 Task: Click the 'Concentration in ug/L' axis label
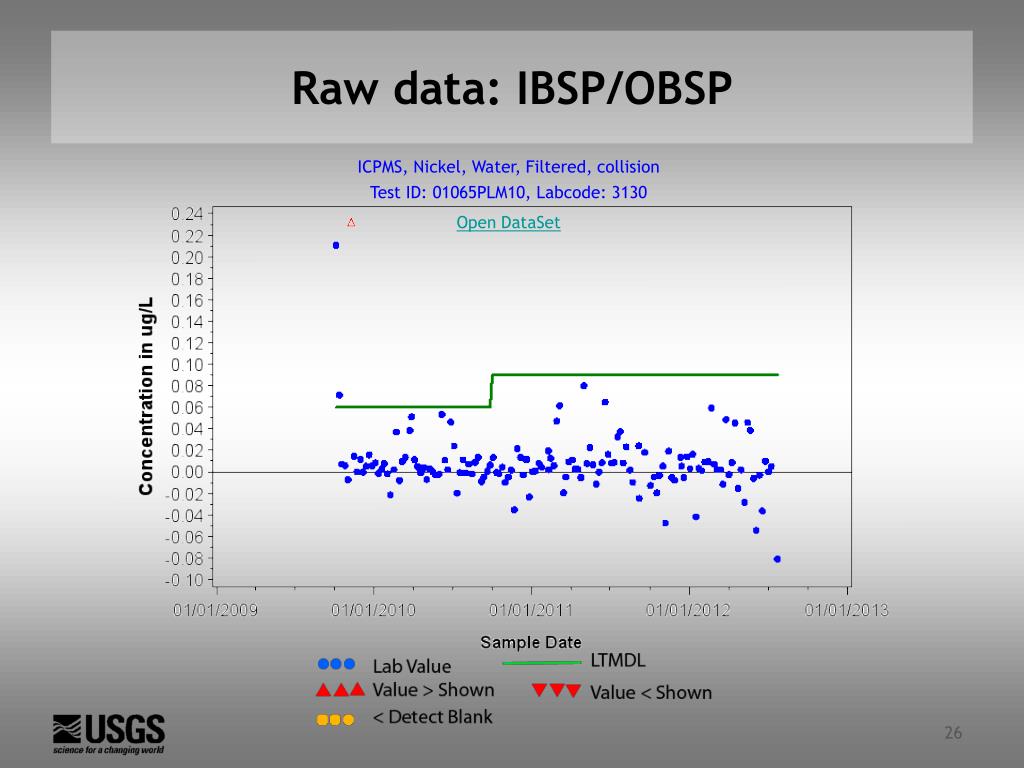coord(146,396)
